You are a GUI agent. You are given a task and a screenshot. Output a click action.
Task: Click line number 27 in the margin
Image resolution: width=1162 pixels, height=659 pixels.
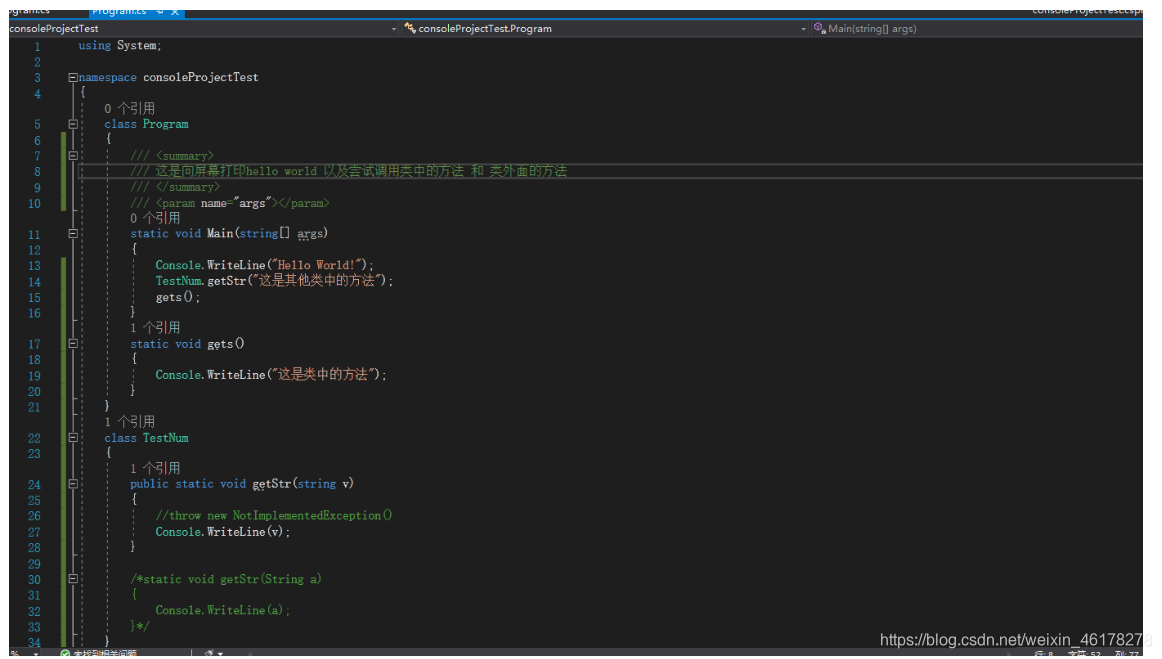pyautogui.click(x=34, y=532)
